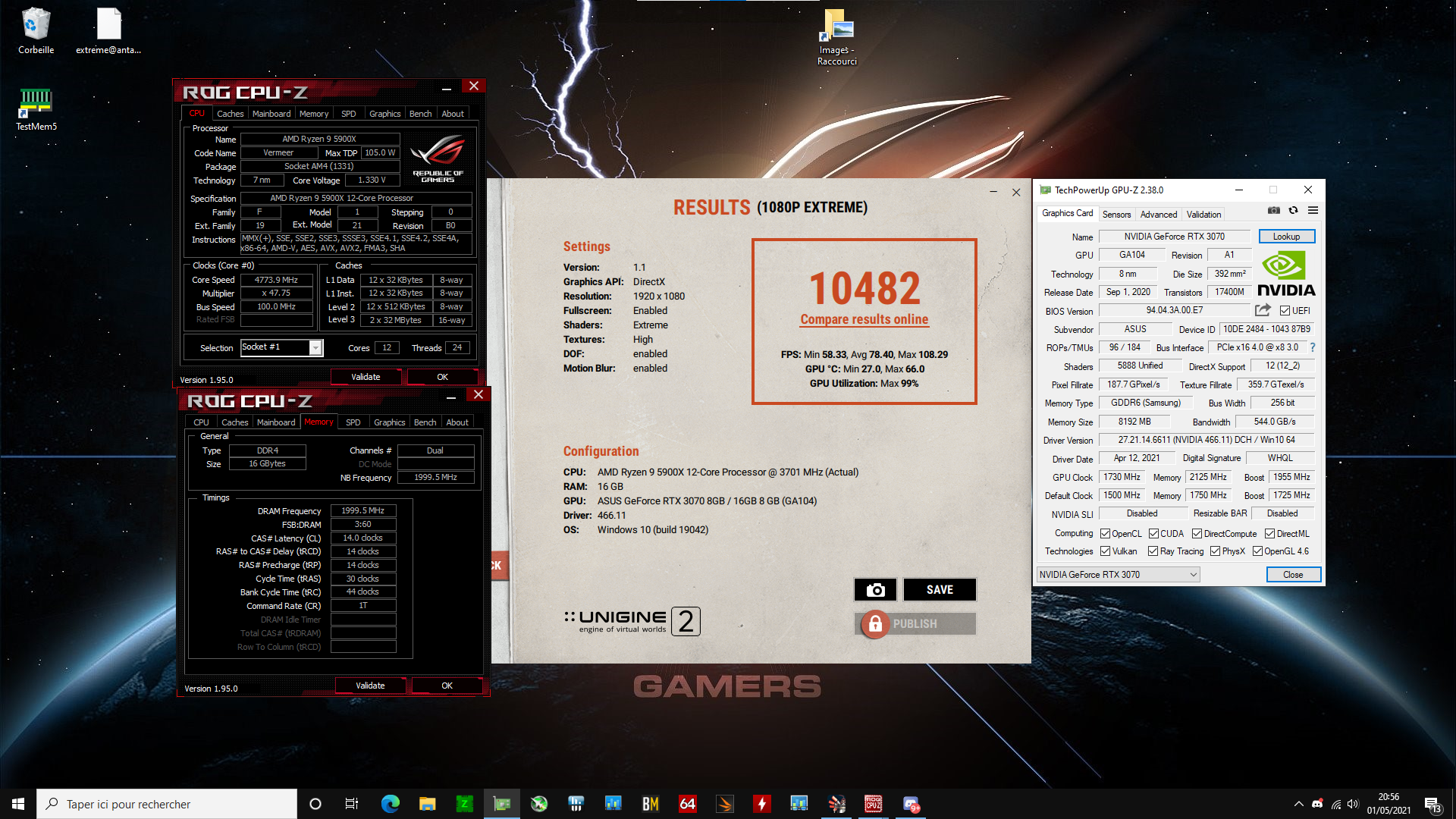The width and height of the screenshot is (1456, 819).
Task: Click Compare results online link
Action: click(x=864, y=319)
